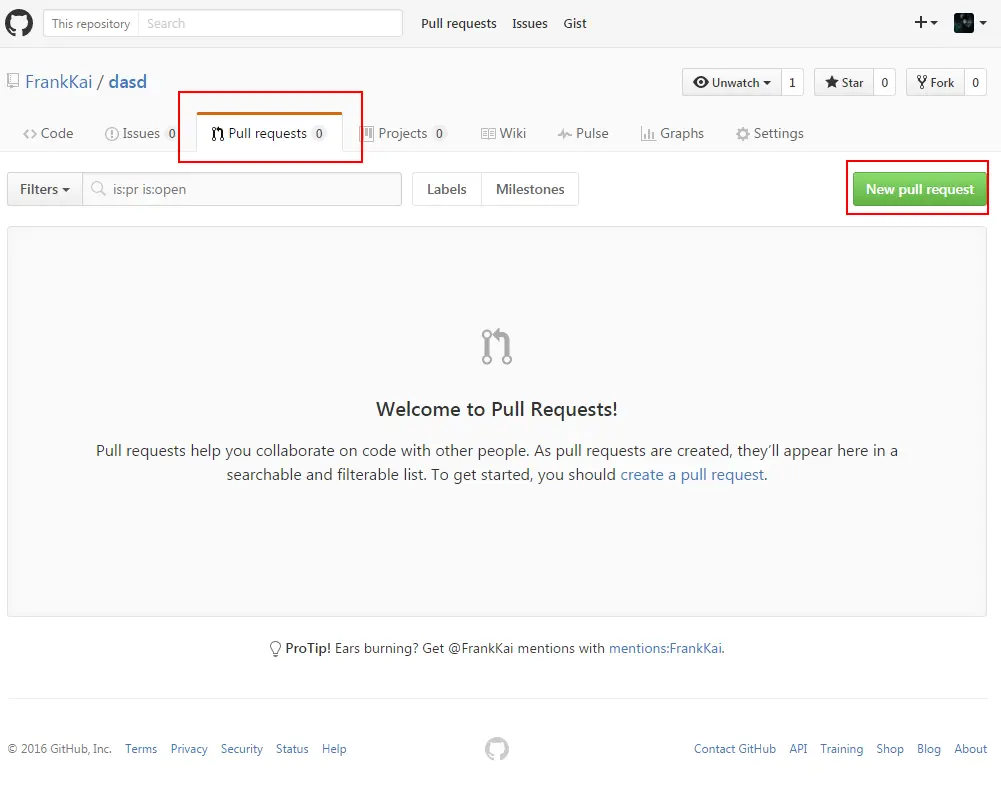The height and width of the screenshot is (794, 1001).
Task: Click the Welcome to Pull Requests! heading
Action: (x=497, y=409)
